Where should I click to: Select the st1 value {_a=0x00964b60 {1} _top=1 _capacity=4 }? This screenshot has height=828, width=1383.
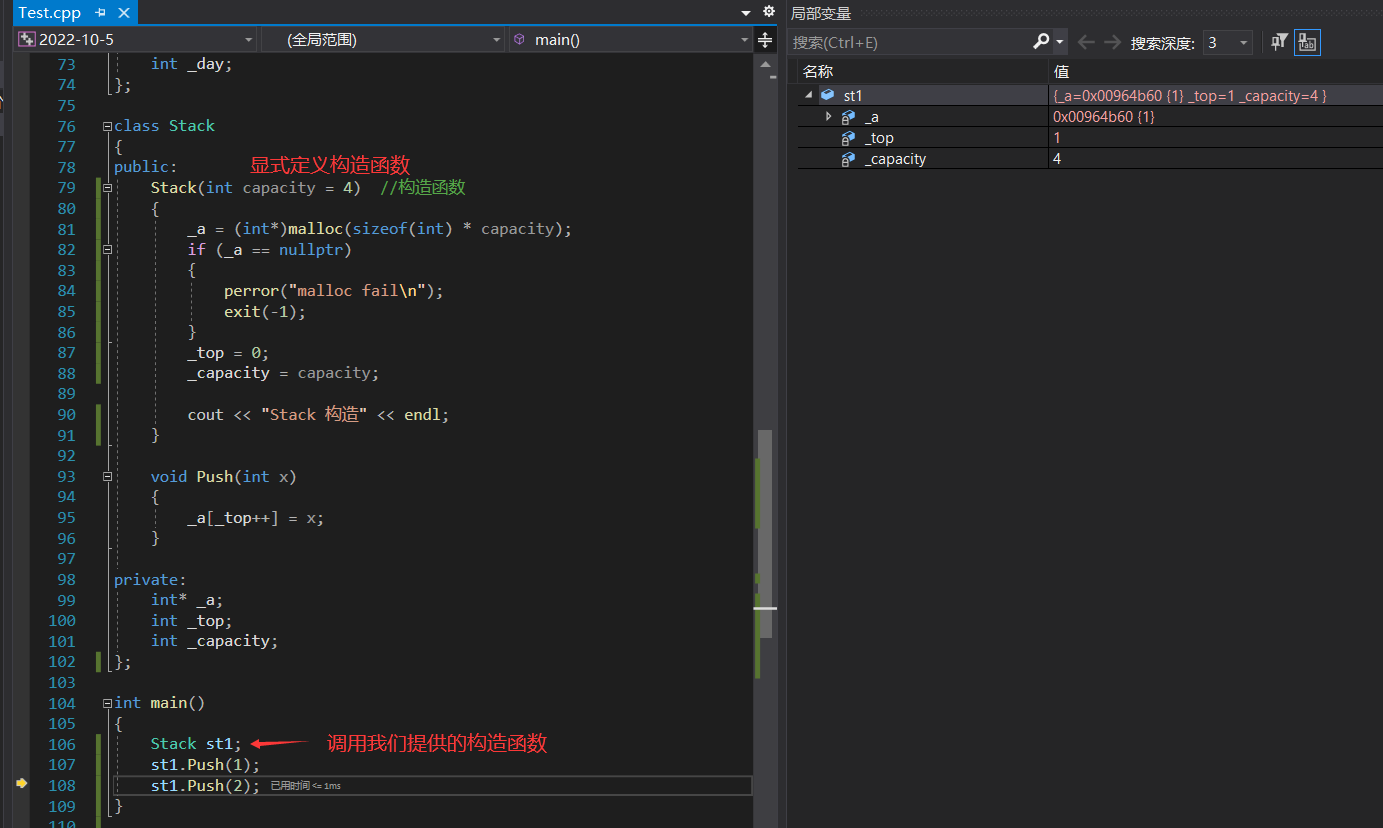1189,96
